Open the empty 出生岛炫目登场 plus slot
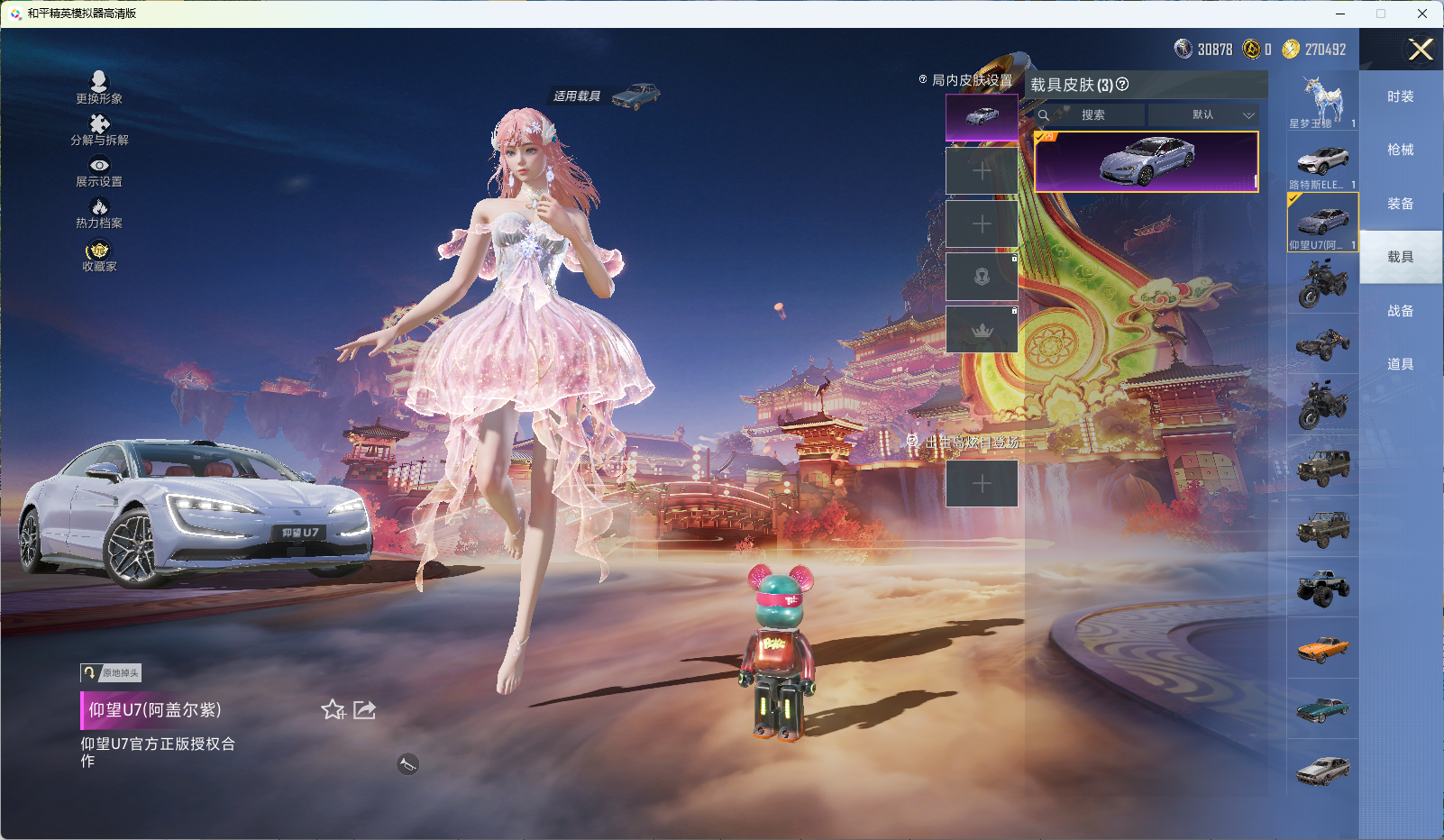Image resolution: width=1444 pixels, height=840 pixels. coord(982,484)
